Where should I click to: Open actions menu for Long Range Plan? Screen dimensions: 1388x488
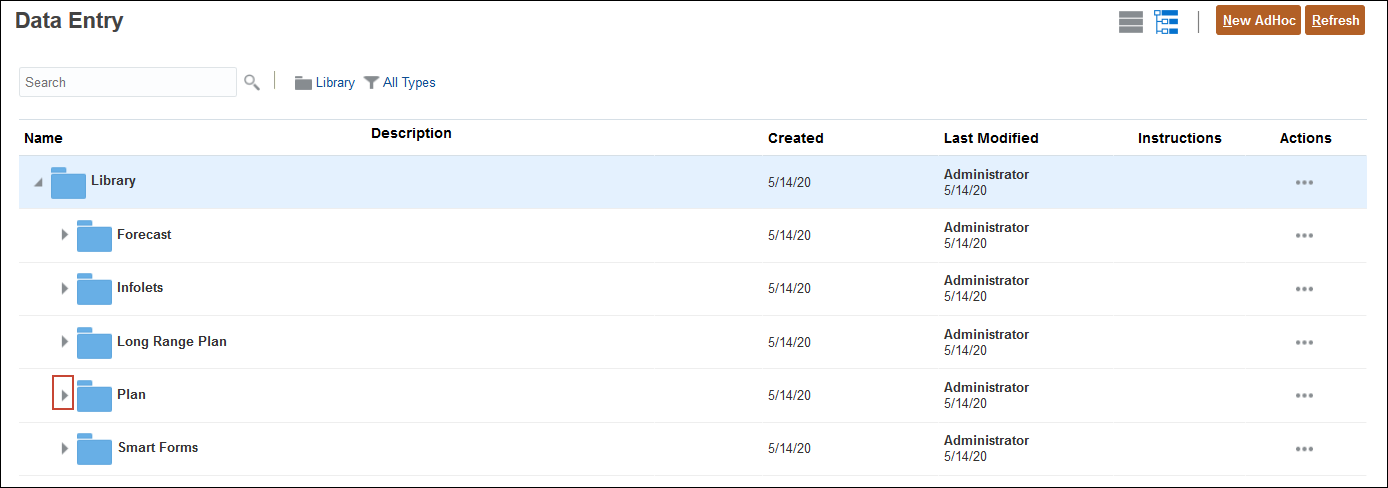(x=1303, y=342)
